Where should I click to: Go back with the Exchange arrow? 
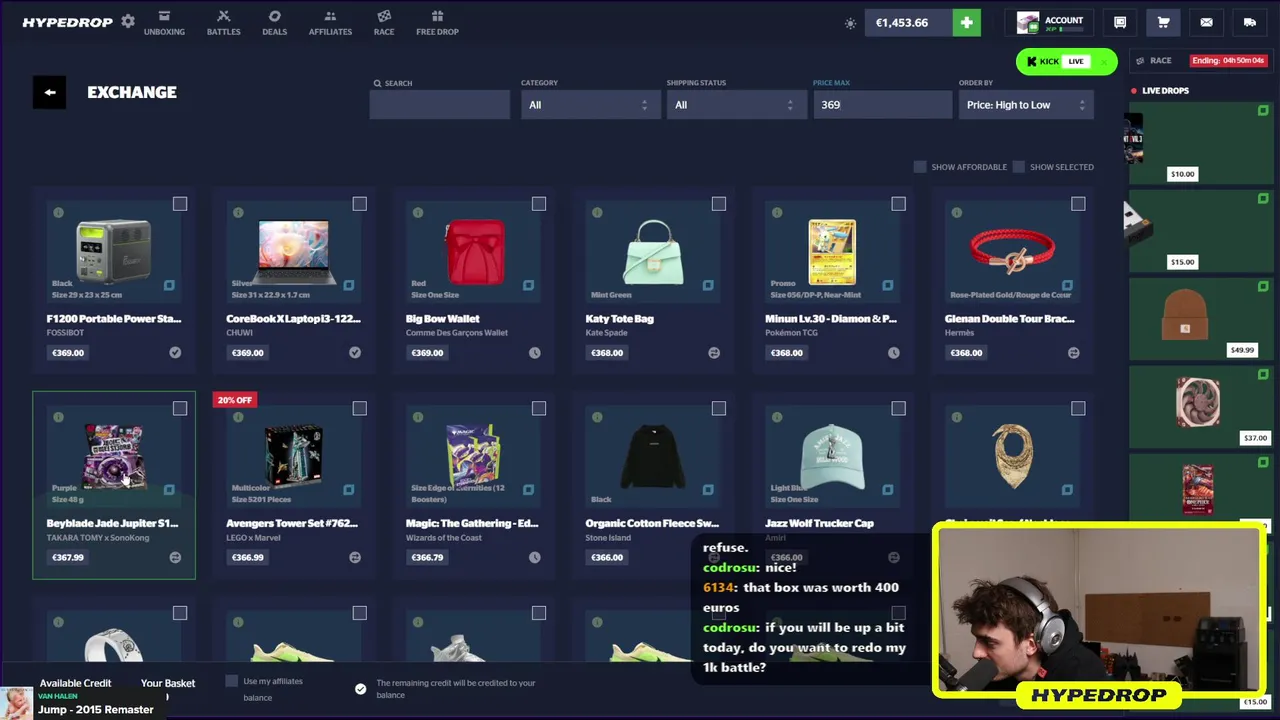pyautogui.click(x=49, y=92)
